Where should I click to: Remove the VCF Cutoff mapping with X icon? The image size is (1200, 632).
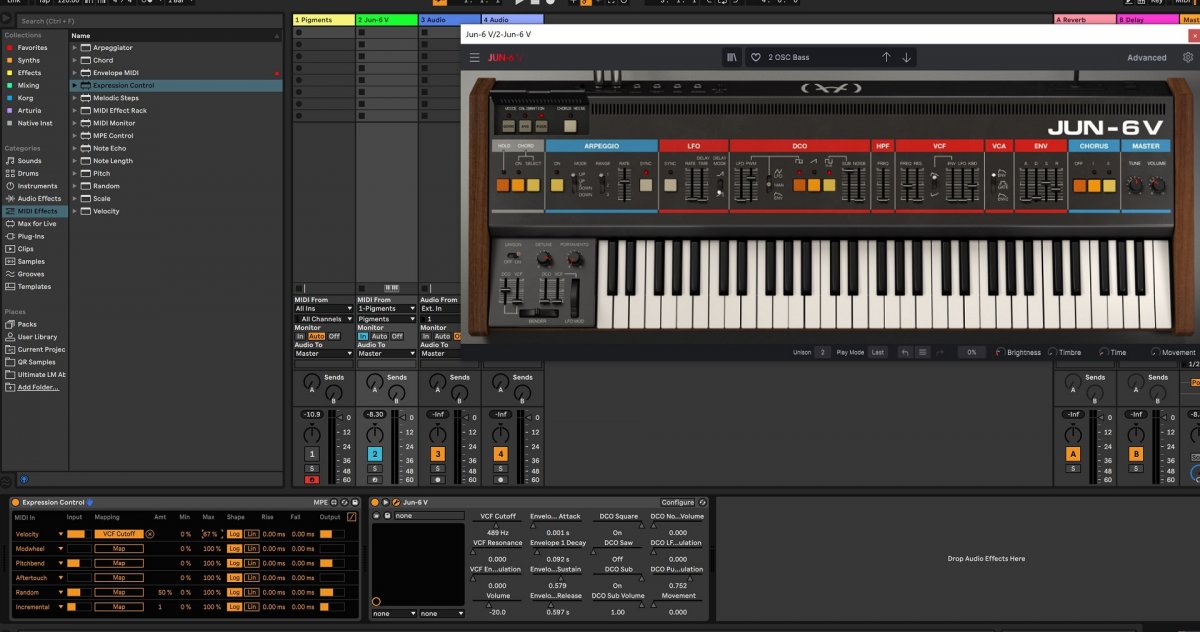tap(150, 534)
